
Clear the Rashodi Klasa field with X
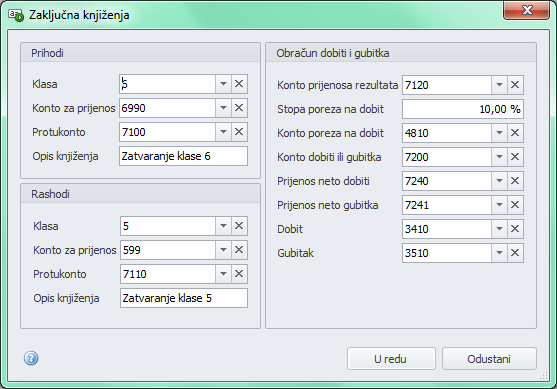pyautogui.click(x=239, y=226)
